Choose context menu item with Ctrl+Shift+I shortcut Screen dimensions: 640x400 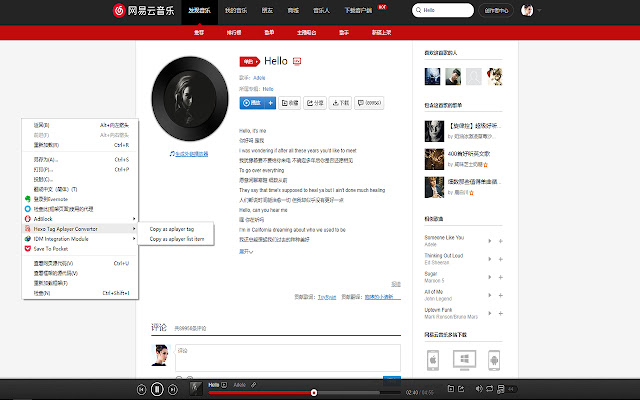(x=80, y=293)
